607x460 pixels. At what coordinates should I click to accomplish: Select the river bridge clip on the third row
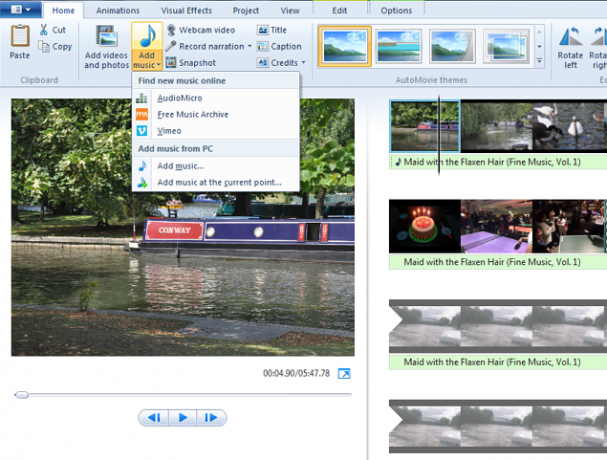(498, 326)
